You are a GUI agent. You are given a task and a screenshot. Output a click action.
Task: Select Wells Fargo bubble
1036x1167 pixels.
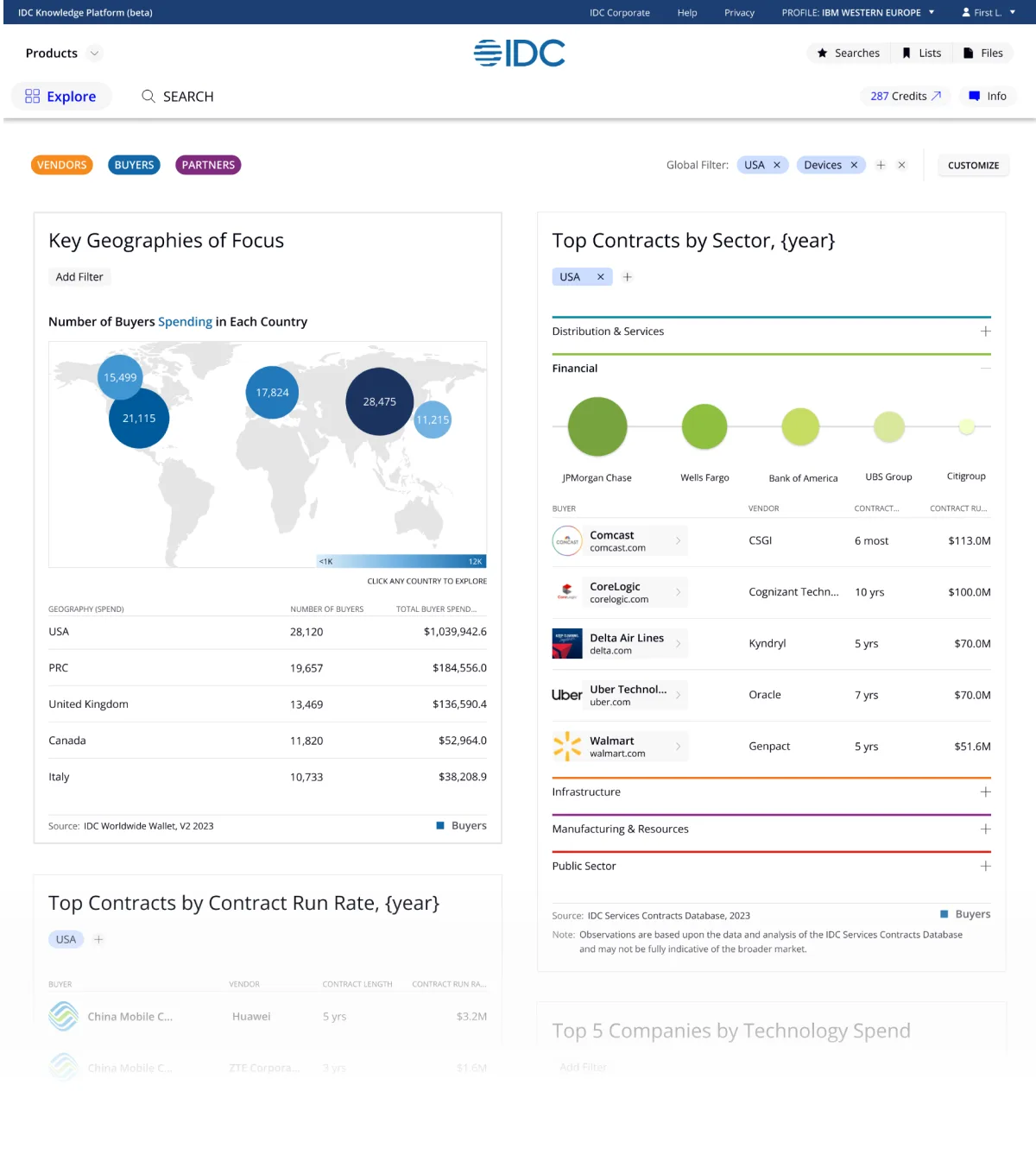coord(704,426)
